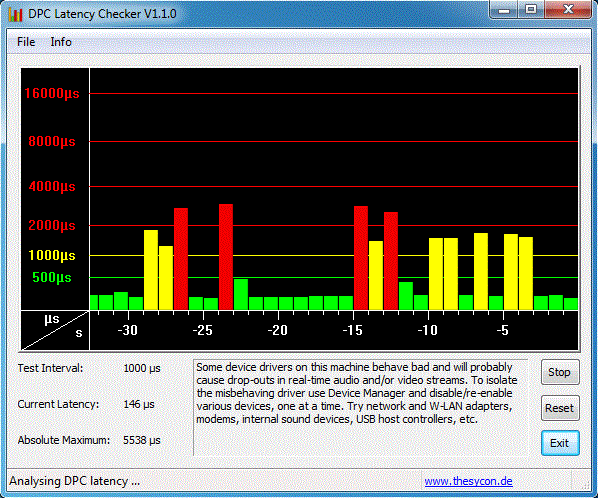Click the Reset button
This screenshot has width=598, height=498.
click(x=559, y=408)
